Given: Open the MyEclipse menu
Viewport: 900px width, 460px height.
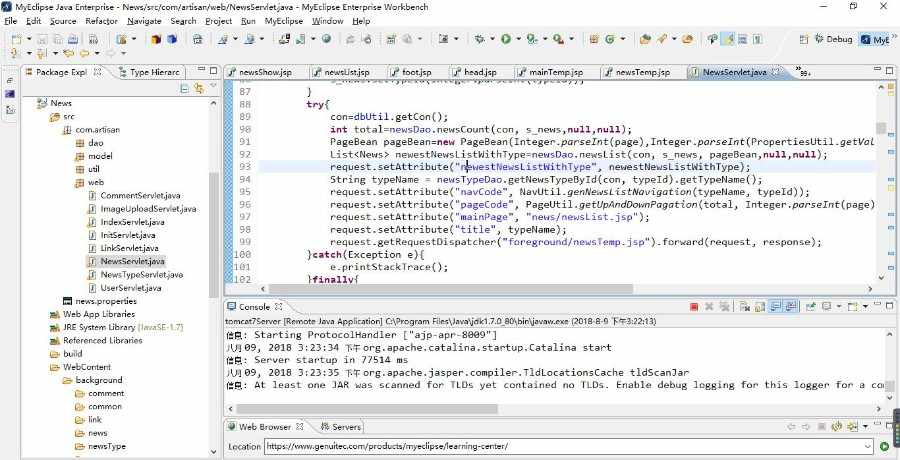Looking at the screenshot, I should (284, 21).
